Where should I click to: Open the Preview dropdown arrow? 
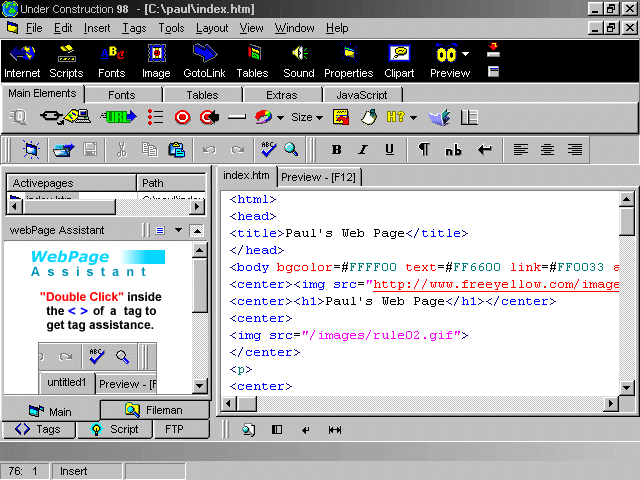pyautogui.click(x=467, y=55)
